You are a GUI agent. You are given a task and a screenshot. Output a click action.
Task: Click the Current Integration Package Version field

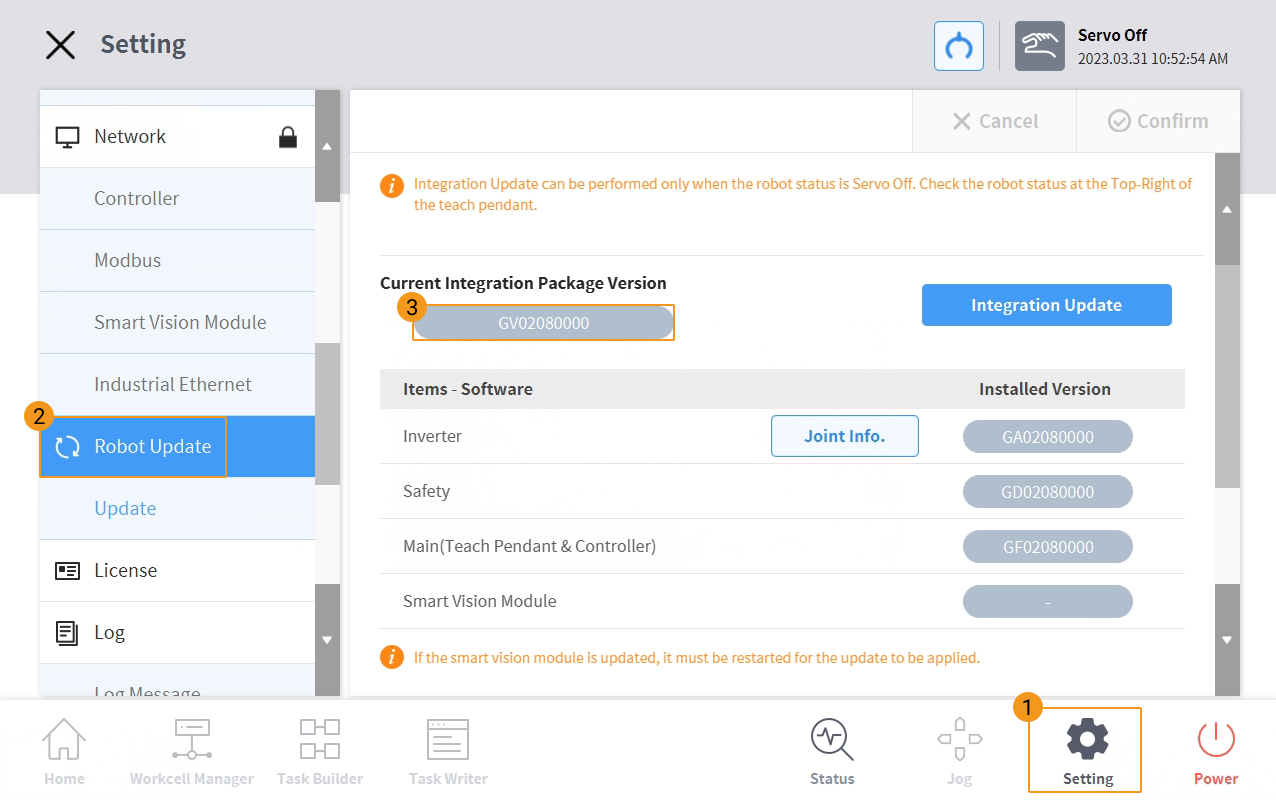point(544,323)
